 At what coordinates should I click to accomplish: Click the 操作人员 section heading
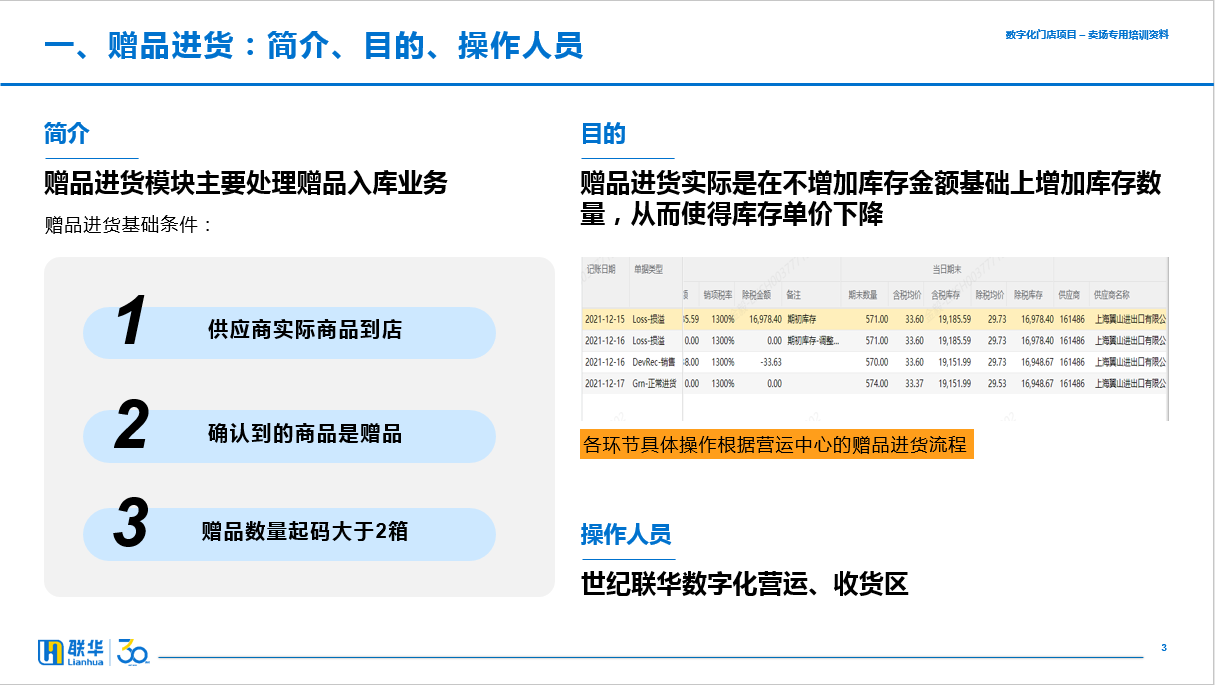tap(626, 535)
